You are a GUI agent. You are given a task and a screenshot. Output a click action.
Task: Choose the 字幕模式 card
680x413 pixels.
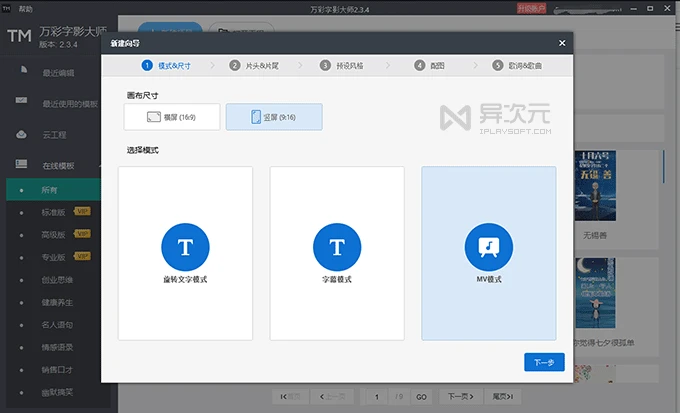[x=337, y=253]
